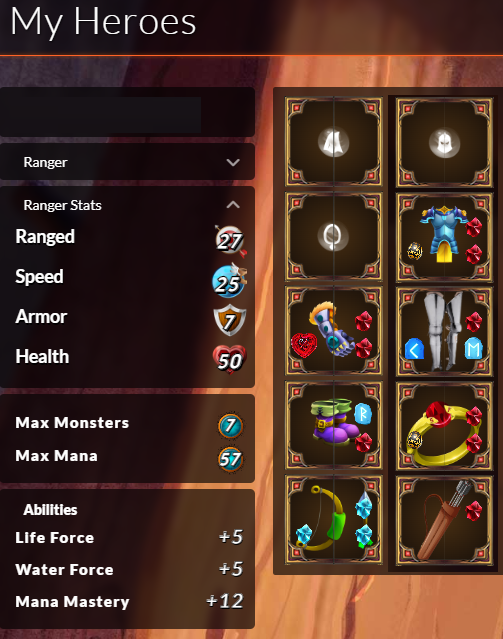
Task: Select the silver leg armor slot
Action: [444, 331]
